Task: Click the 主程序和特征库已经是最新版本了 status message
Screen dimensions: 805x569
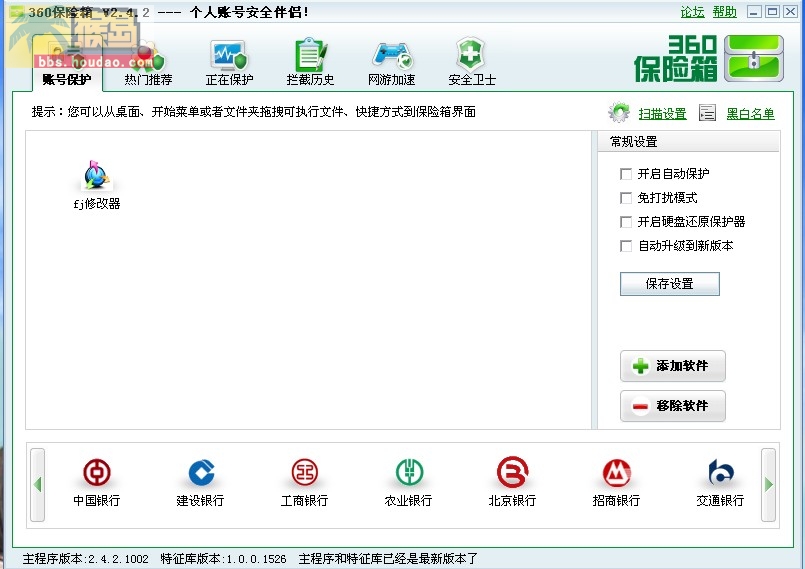Action: [x=388, y=559]
